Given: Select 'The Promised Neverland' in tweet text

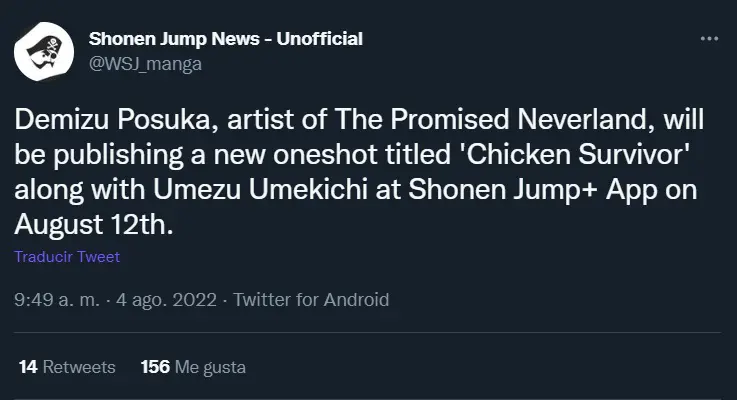Looking at the screenshot, I should [x=494, y=119].
